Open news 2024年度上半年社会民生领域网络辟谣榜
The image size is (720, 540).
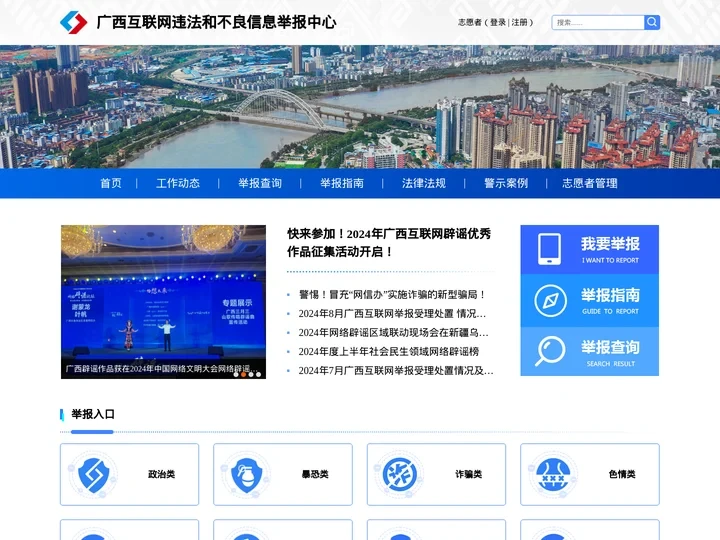tap(389, 352)
